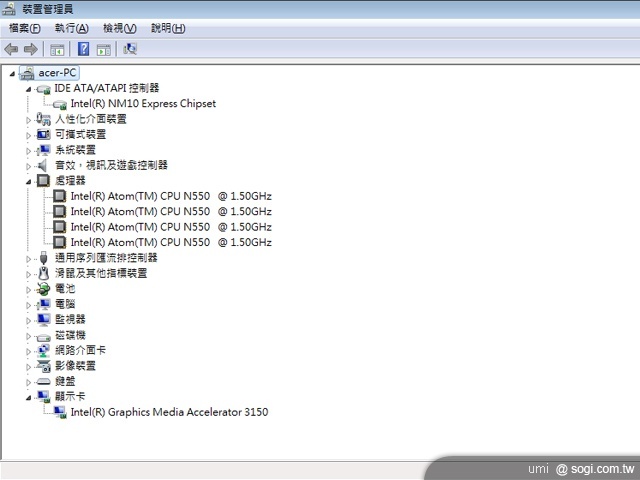
Task: Select the '網路介面卡' category label
Action: coord(80,350)
